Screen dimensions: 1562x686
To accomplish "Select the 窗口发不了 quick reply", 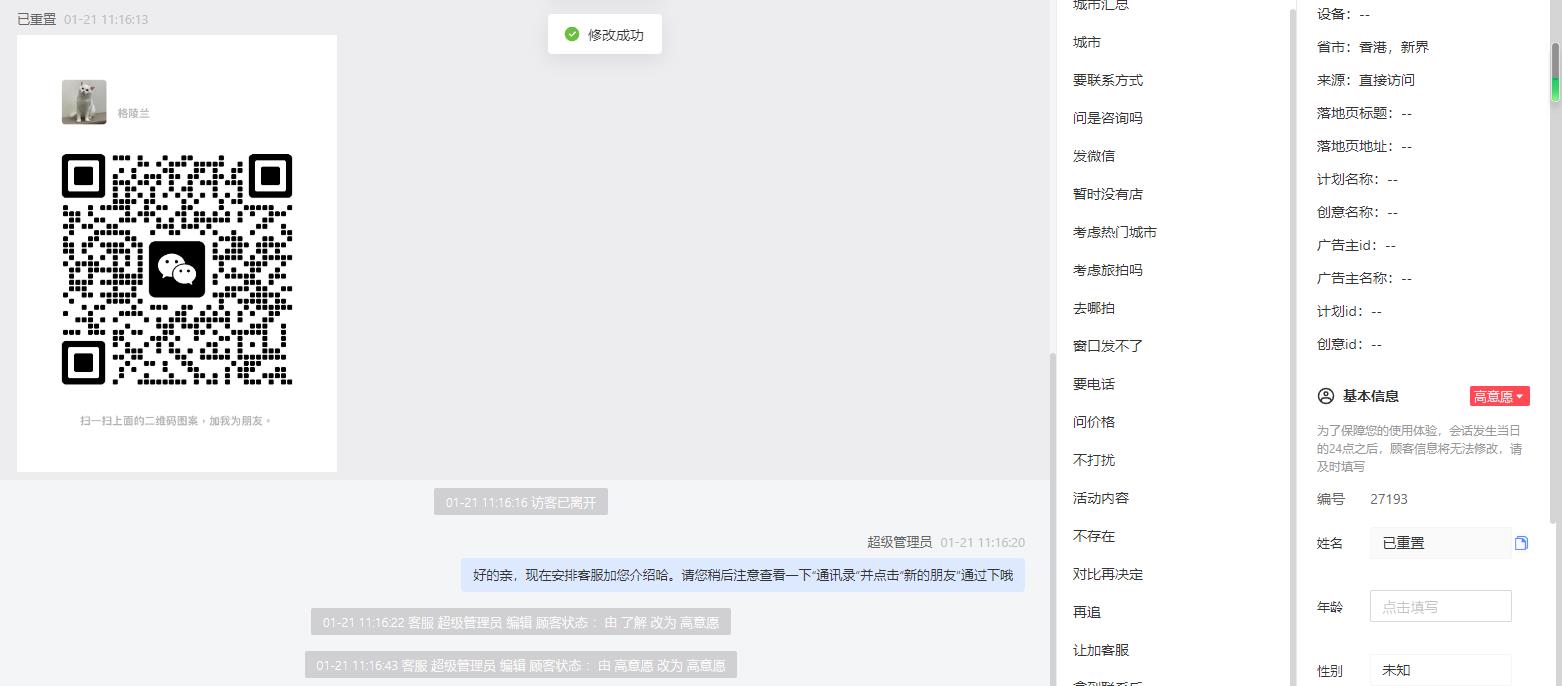I will pos(1108,346).
